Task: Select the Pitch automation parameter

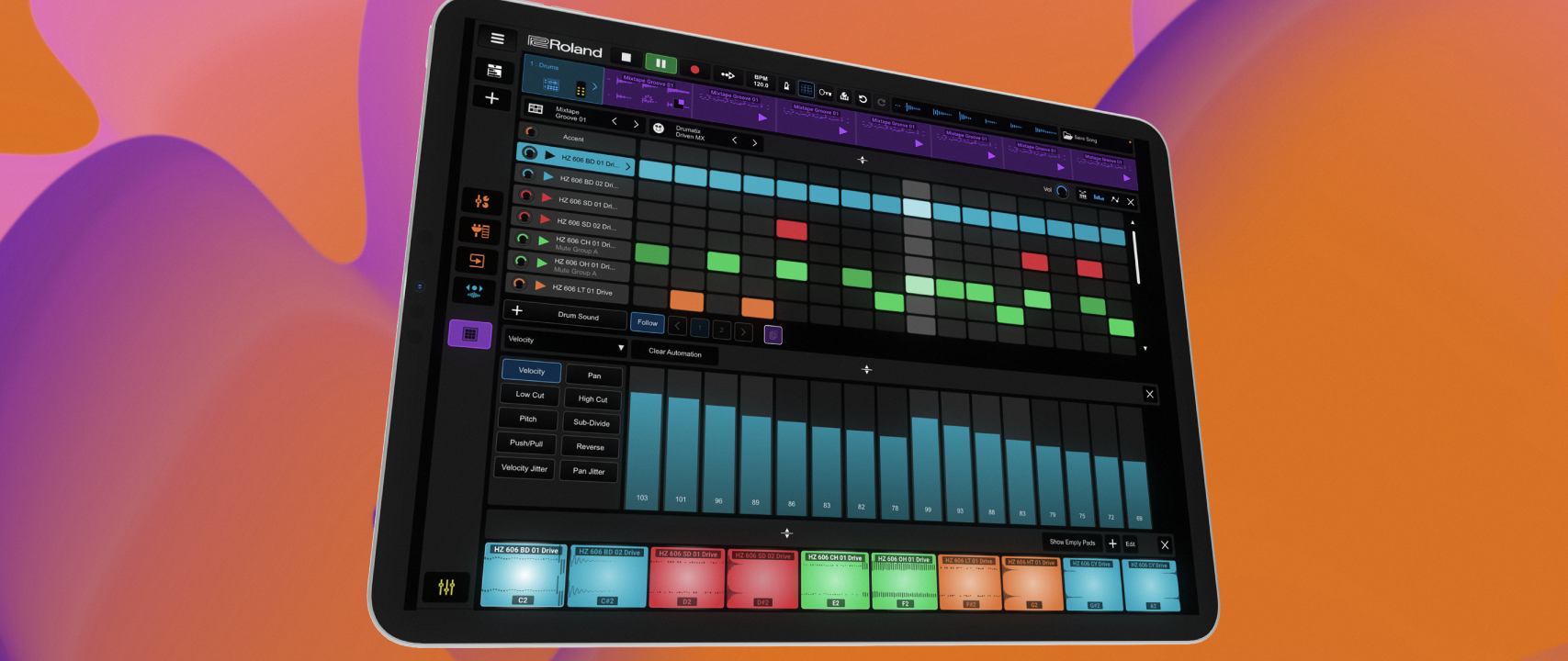Action: click(528, 419)
